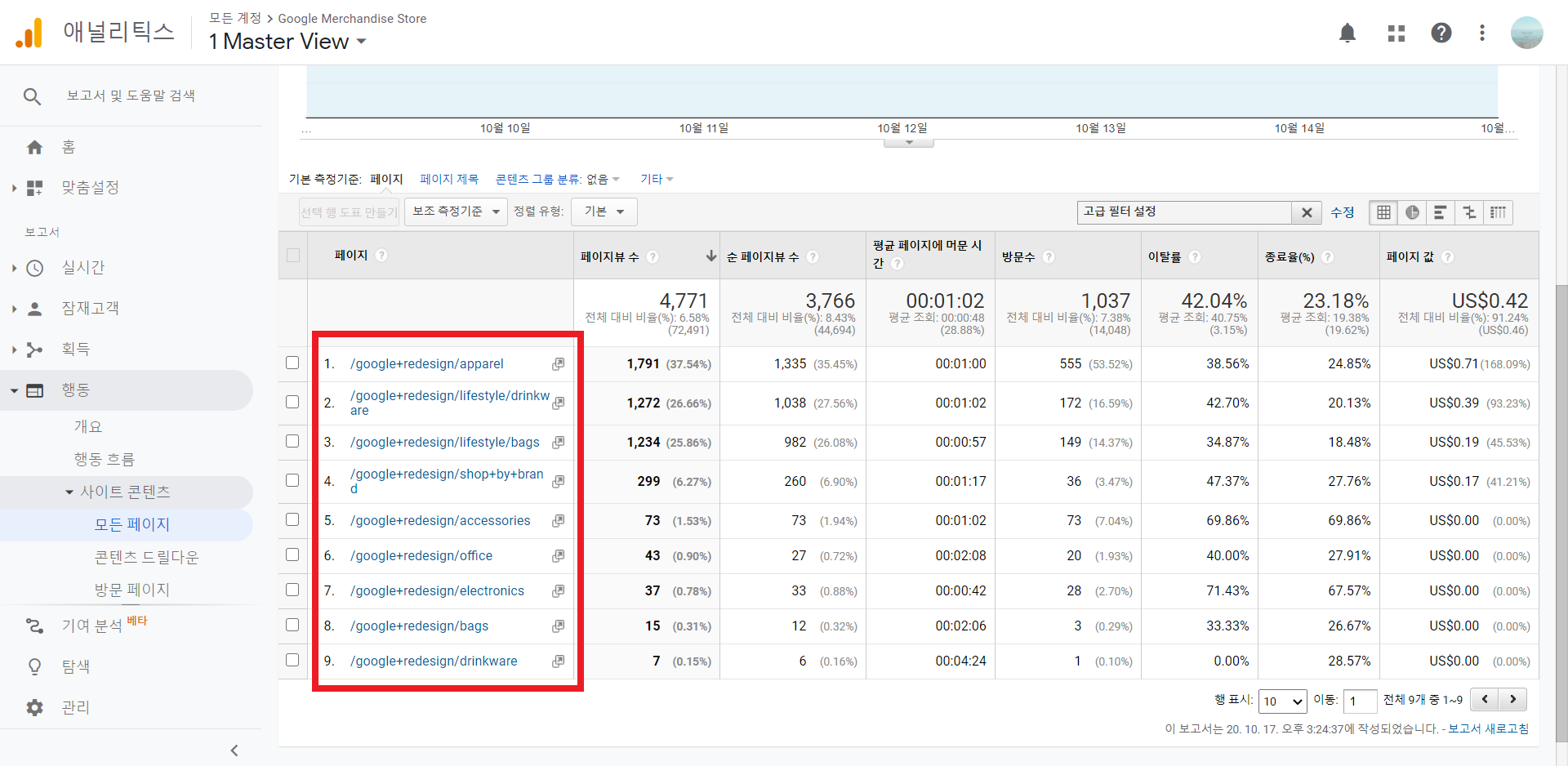Open the help question mark icon

(x=1441, y=33)
